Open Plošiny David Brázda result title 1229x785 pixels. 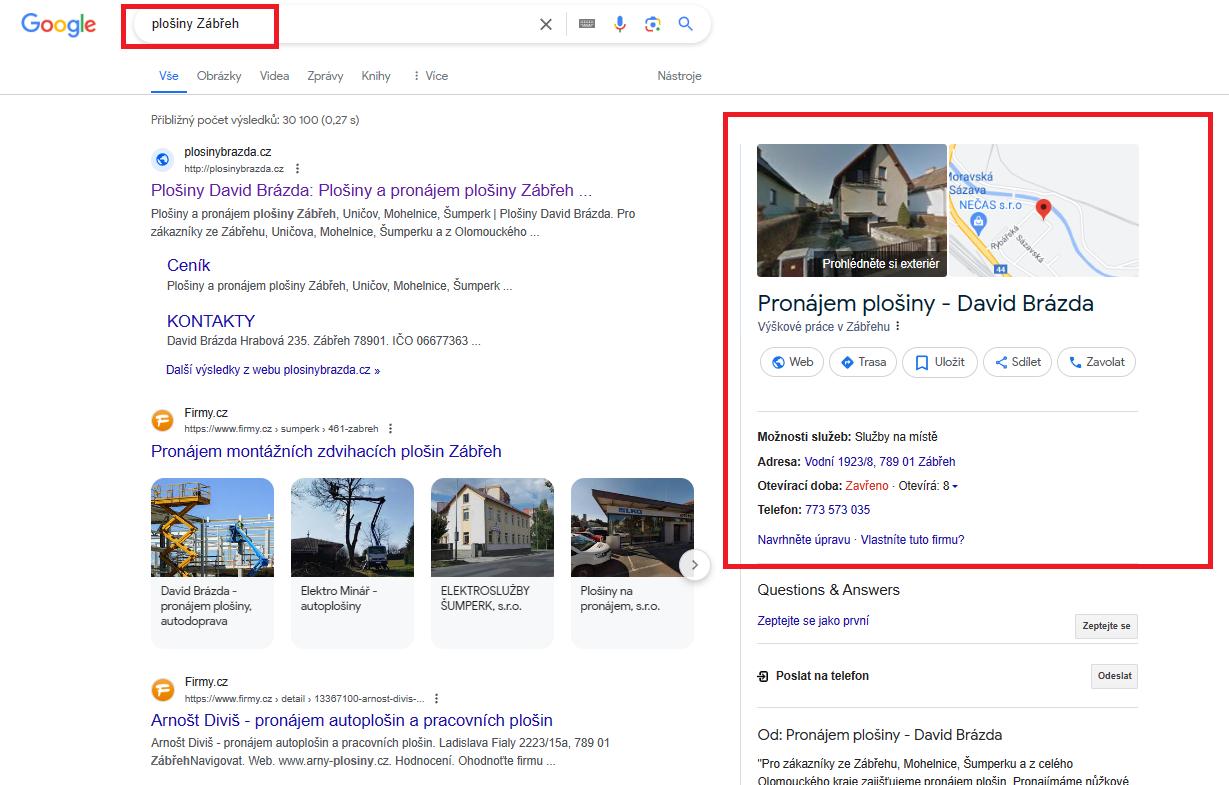click(x=372, y=190)
